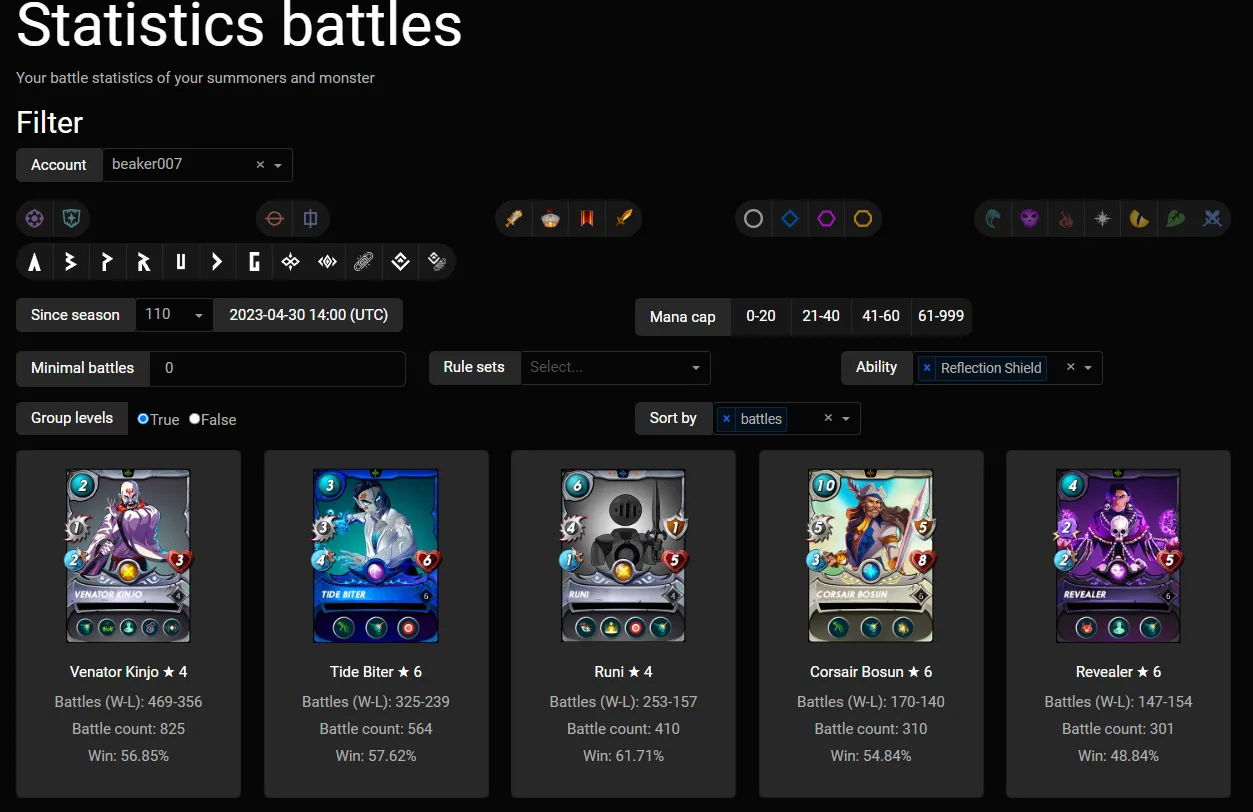Click Runi Win: 61.71% text
Viewport: 1253px width, 812px height.
(624, 756)
